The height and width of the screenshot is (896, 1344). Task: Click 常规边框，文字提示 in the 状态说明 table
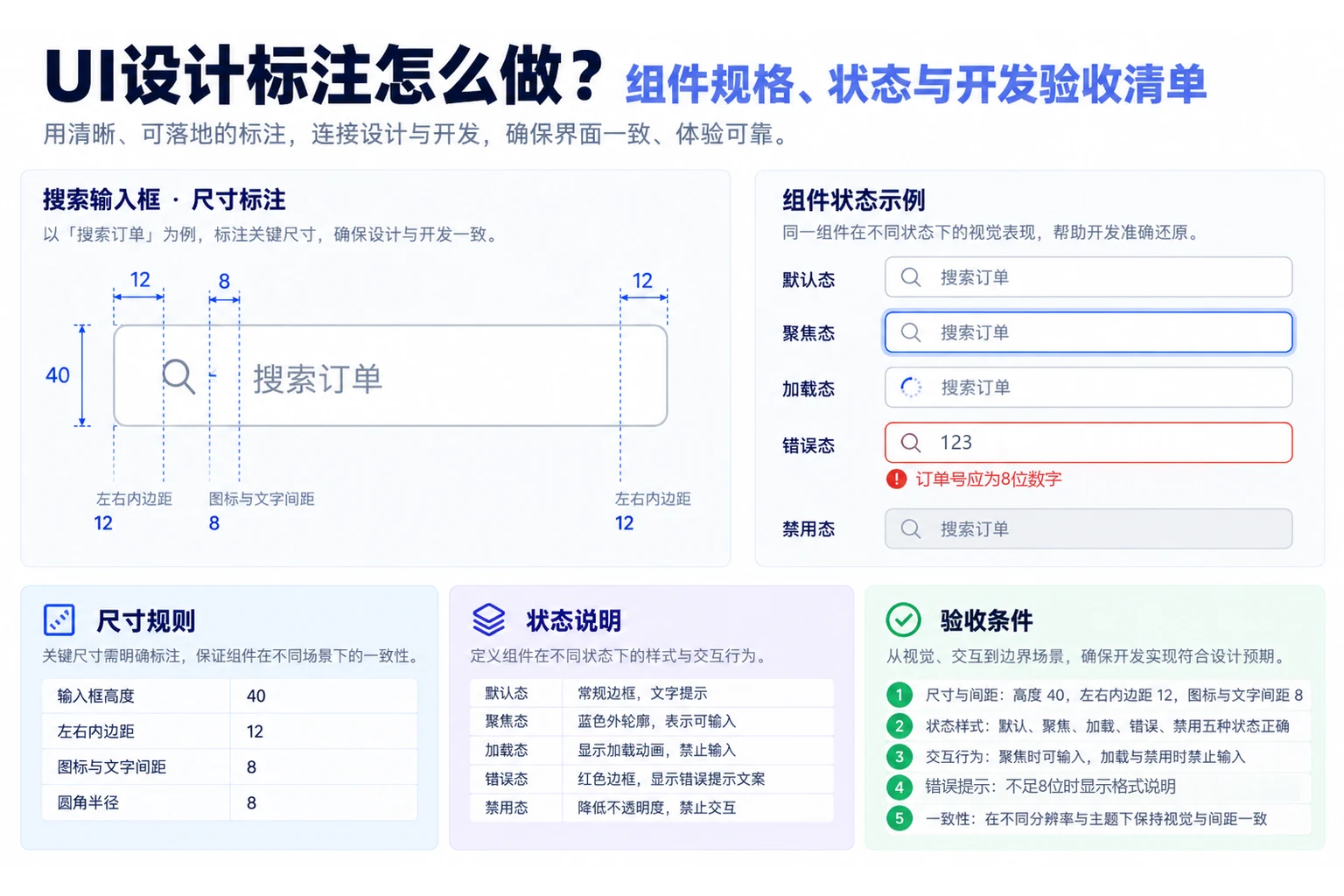pyautogui.click(x=642, y=693)
